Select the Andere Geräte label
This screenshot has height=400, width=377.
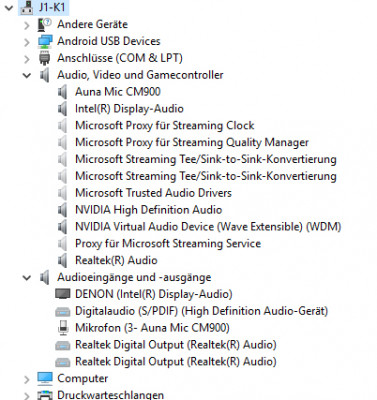tap(92, 24)
